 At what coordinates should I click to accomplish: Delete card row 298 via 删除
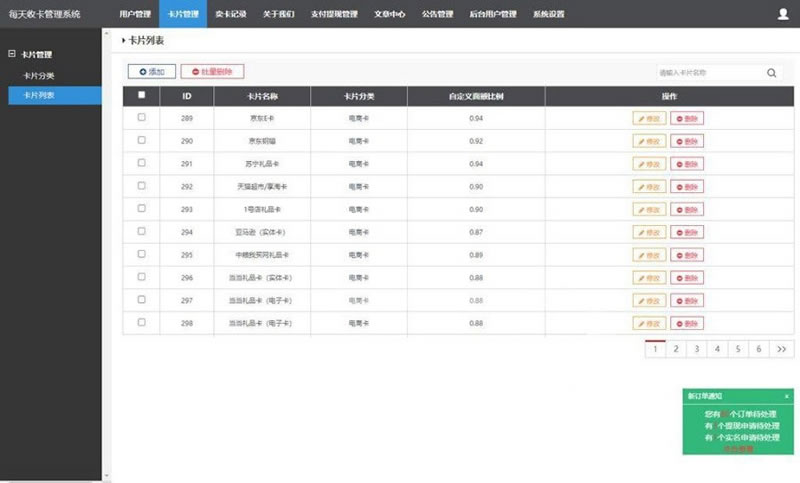(x=687, y=324)
